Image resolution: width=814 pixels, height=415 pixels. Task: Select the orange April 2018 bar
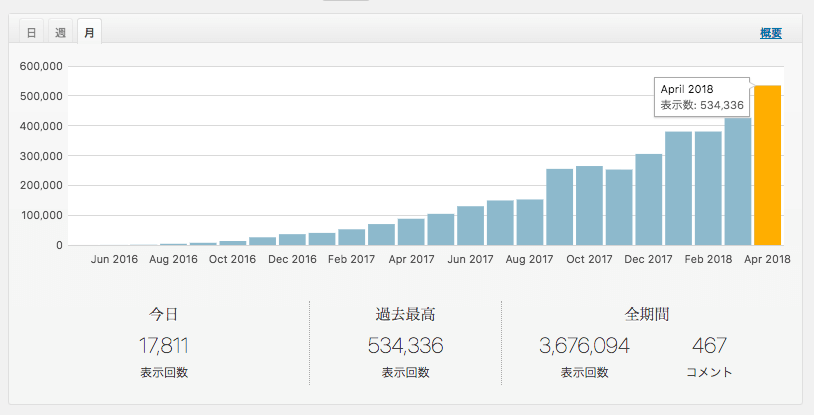click(767, 165)
